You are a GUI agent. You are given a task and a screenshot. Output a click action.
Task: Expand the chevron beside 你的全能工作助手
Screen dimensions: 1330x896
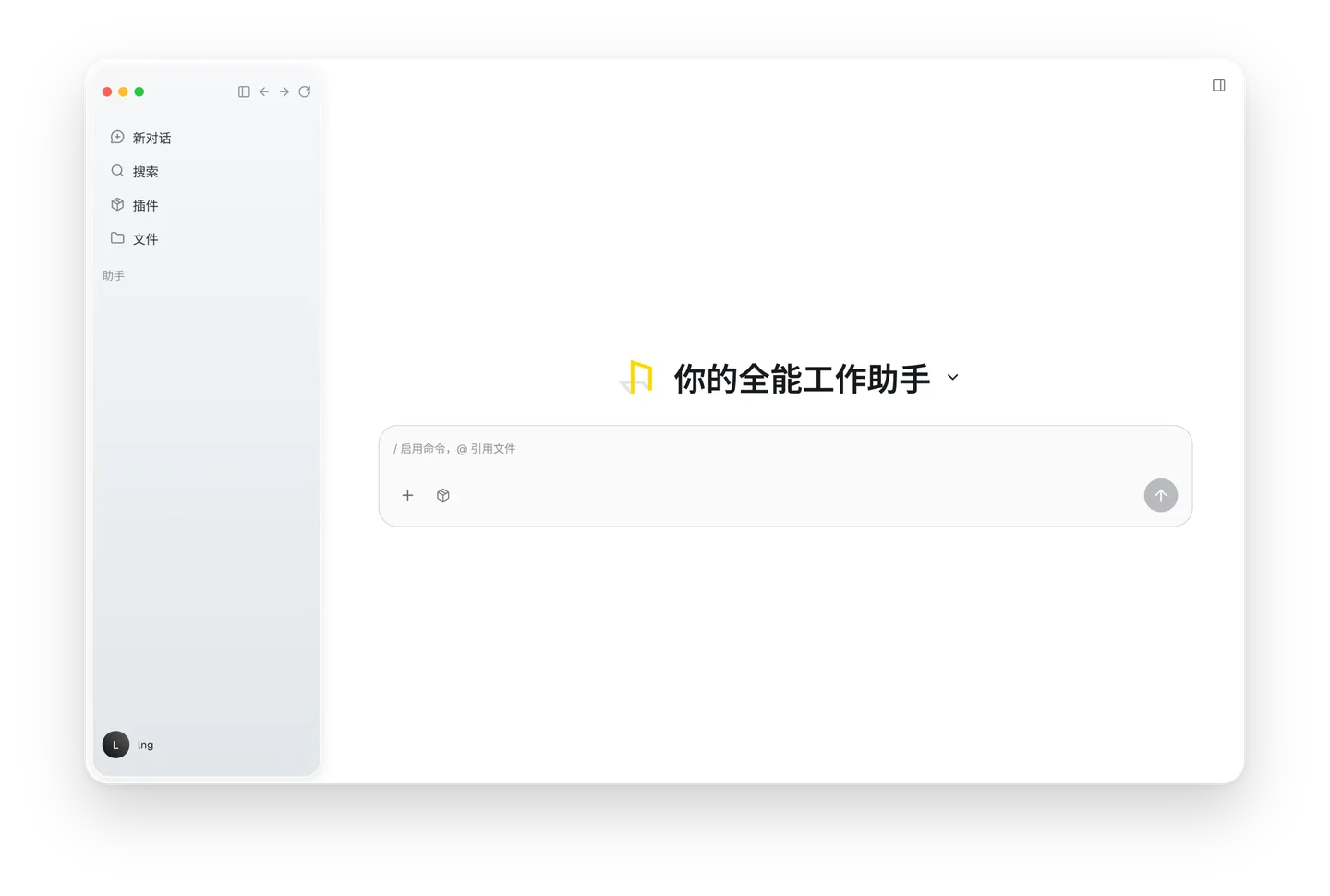pos(953,377)
